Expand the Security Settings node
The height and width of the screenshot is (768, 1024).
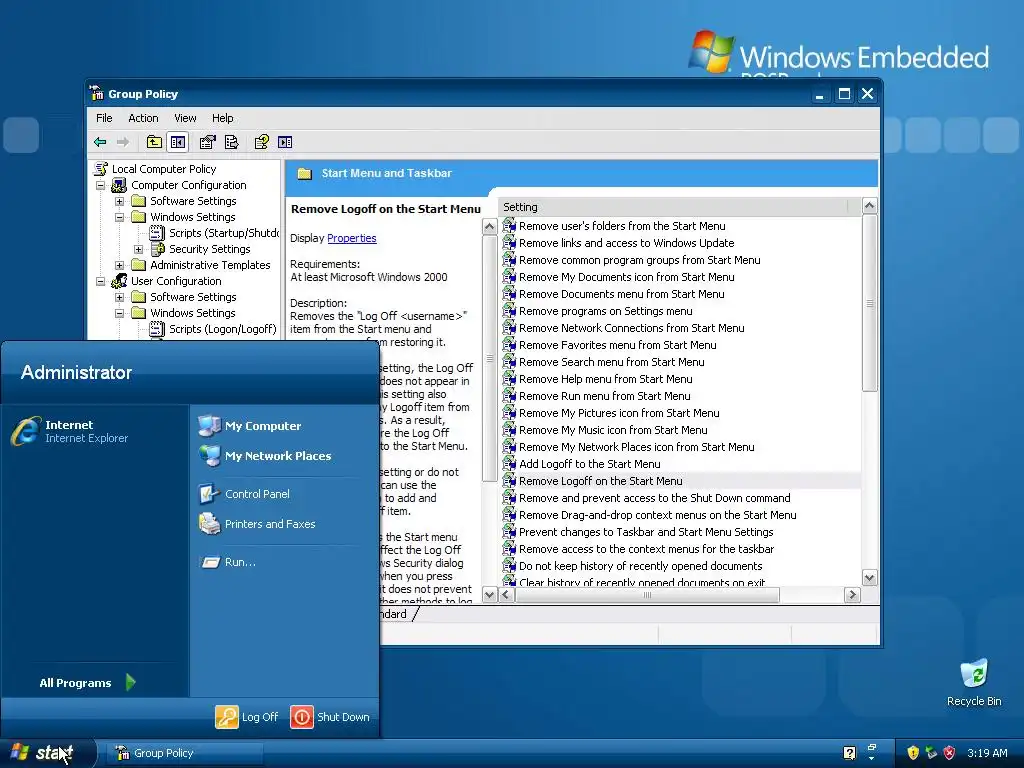pyautogui.click(x=138, y=249)
